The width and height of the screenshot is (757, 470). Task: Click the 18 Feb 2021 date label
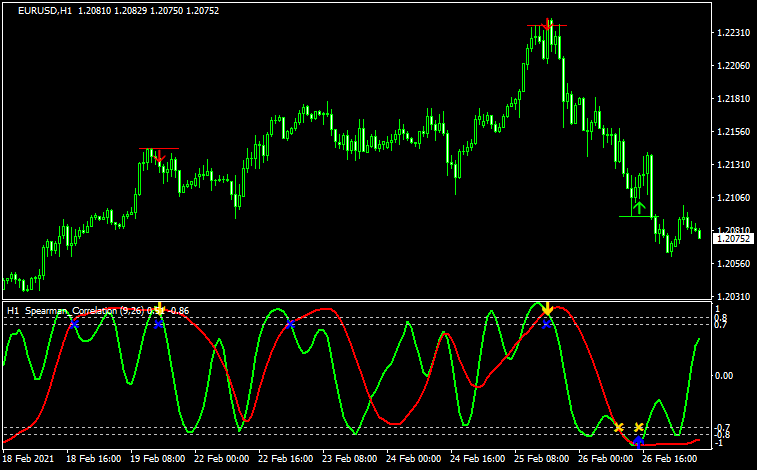click(28, 458)
